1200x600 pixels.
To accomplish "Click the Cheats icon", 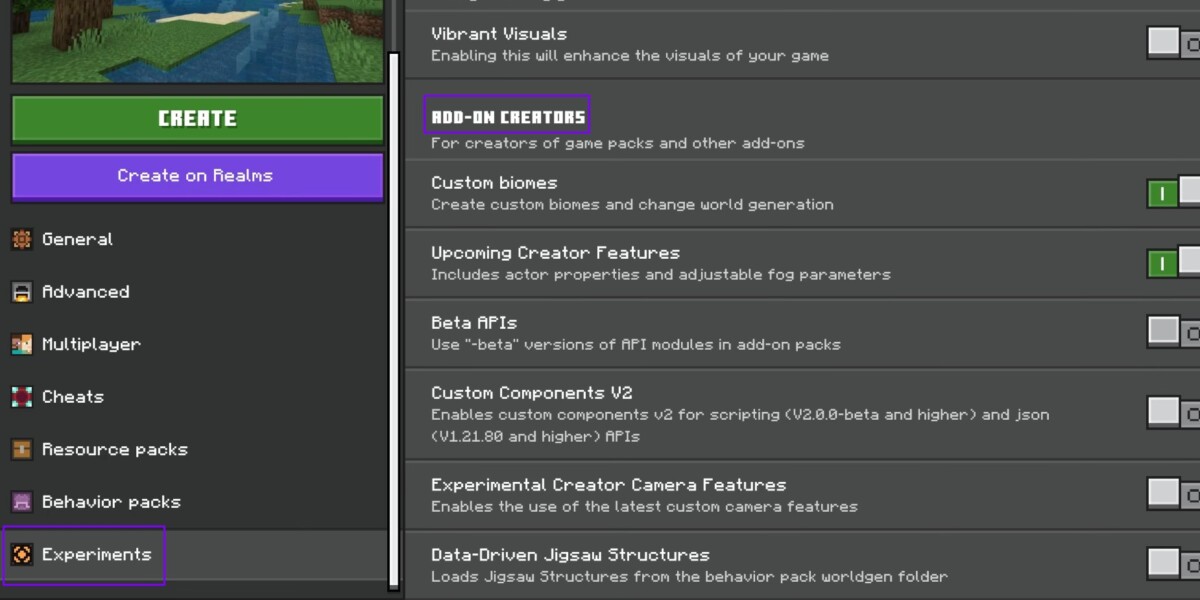I will click(23, 396).
